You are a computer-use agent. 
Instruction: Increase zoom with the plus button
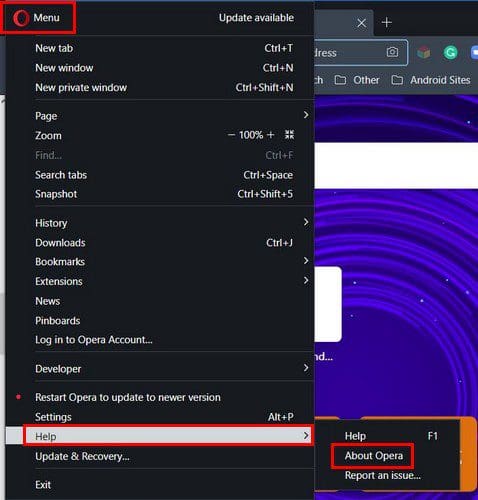(x=271, y=135)
